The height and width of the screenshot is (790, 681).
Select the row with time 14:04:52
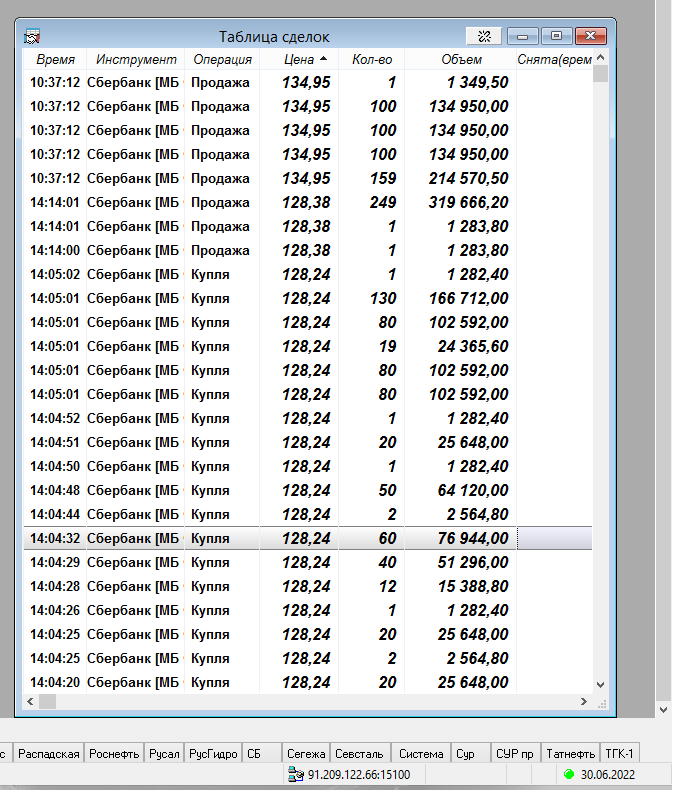pyautogui.click(x=308, y=418)
